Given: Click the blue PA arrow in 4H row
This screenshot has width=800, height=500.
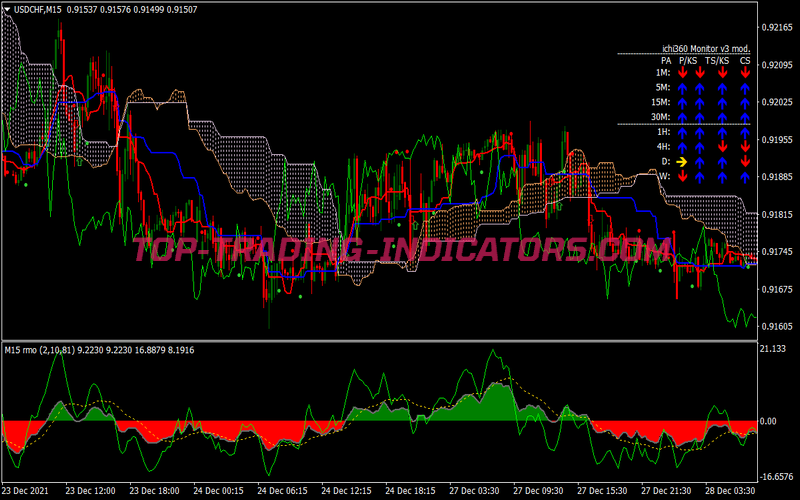Looking at the screenshot, I should [x=682, y=147].
